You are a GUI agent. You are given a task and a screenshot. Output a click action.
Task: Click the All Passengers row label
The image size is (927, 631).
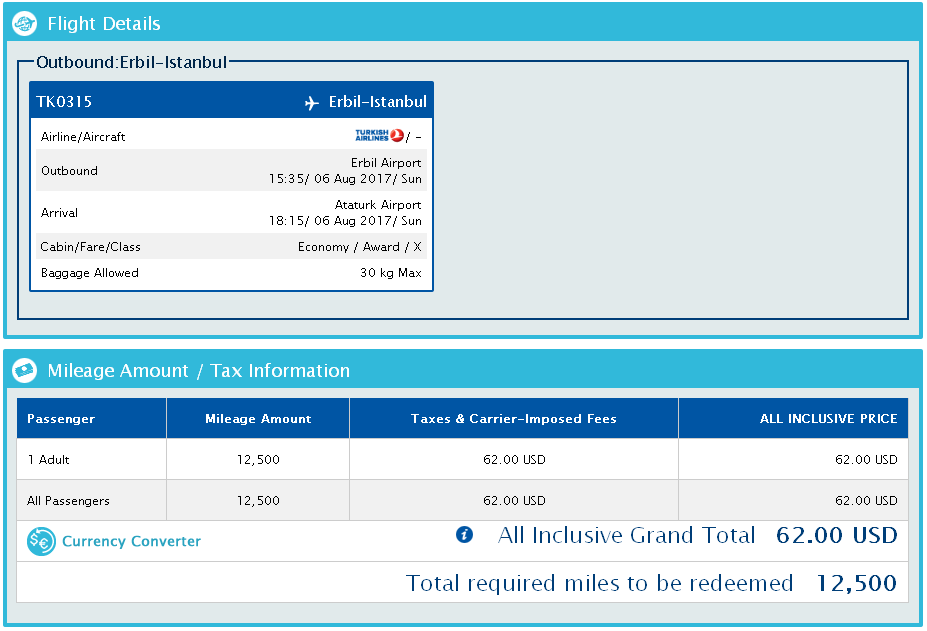pos(68,501)
